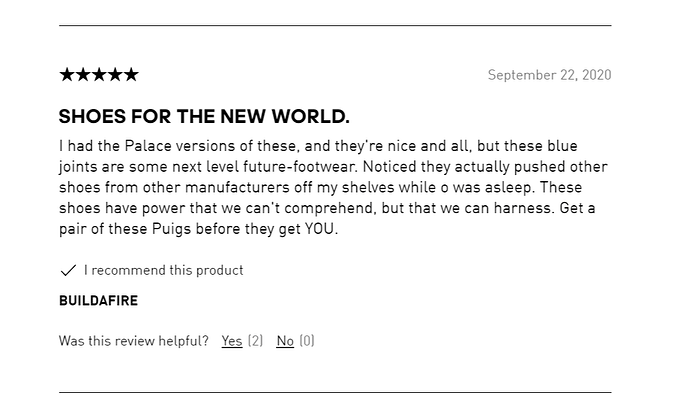Click the fifth, last rating star
The height and width of the screenshot is (416, 690).
pos(131,75)
